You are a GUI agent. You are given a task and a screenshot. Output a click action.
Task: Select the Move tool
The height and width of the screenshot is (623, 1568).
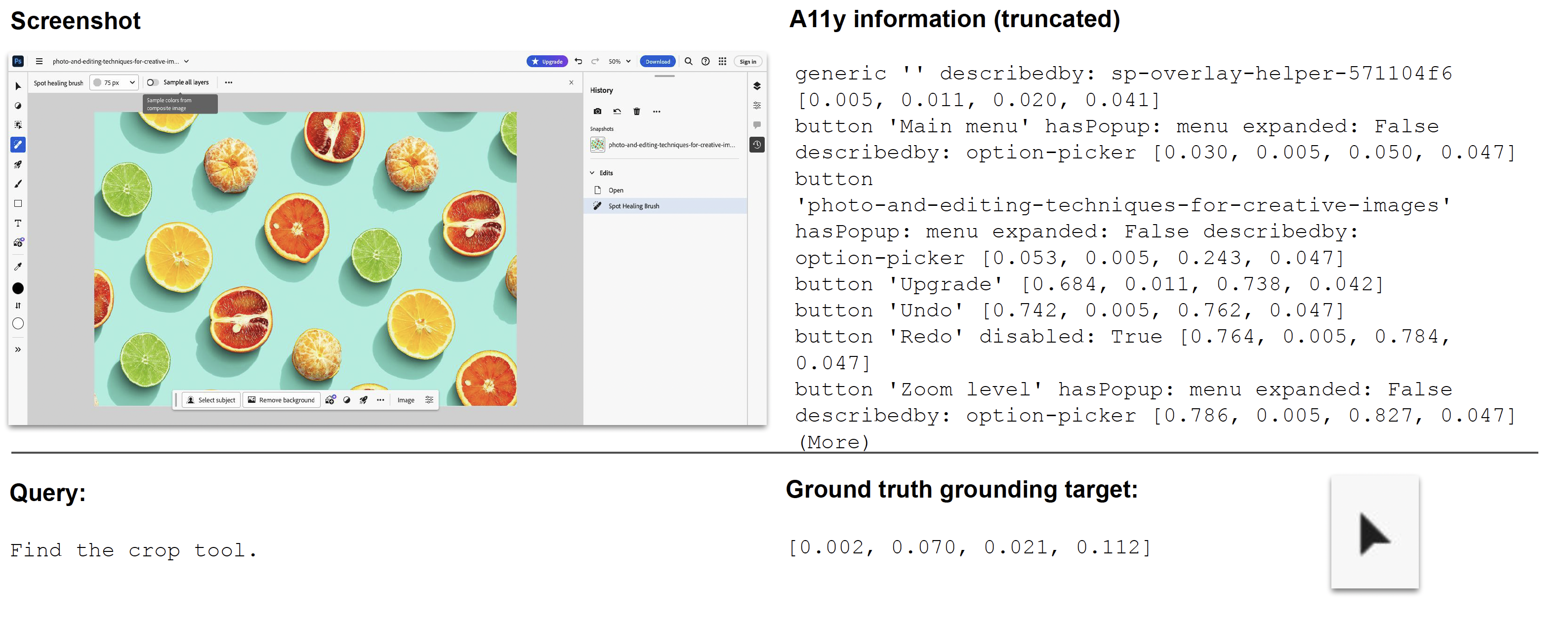click(x=18, y=86)
